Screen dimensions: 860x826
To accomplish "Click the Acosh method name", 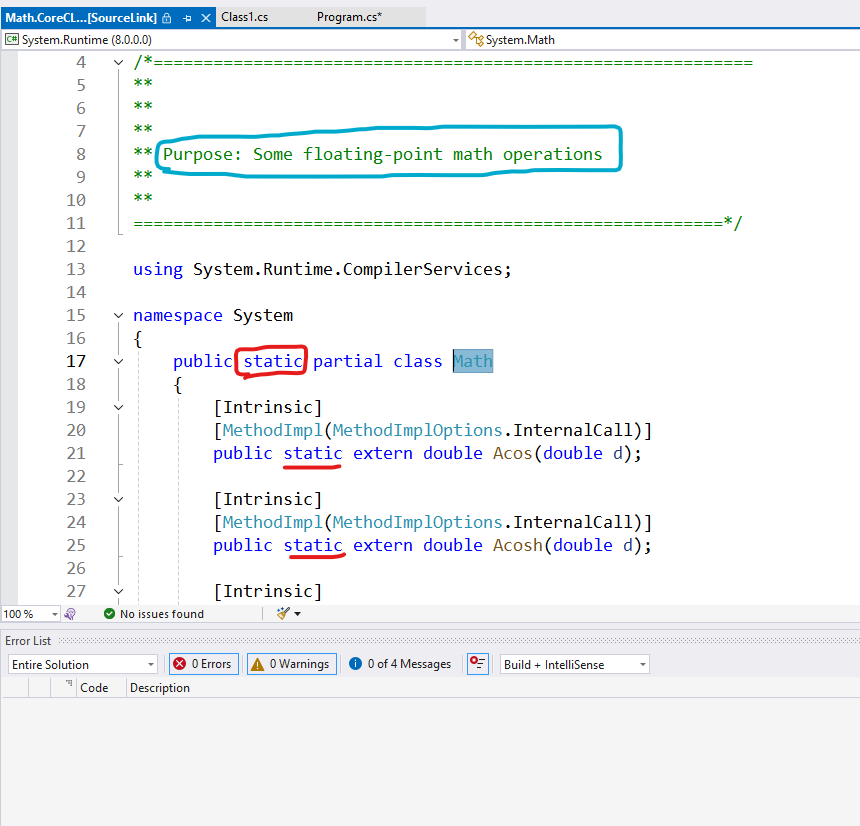I will point(517,545).
